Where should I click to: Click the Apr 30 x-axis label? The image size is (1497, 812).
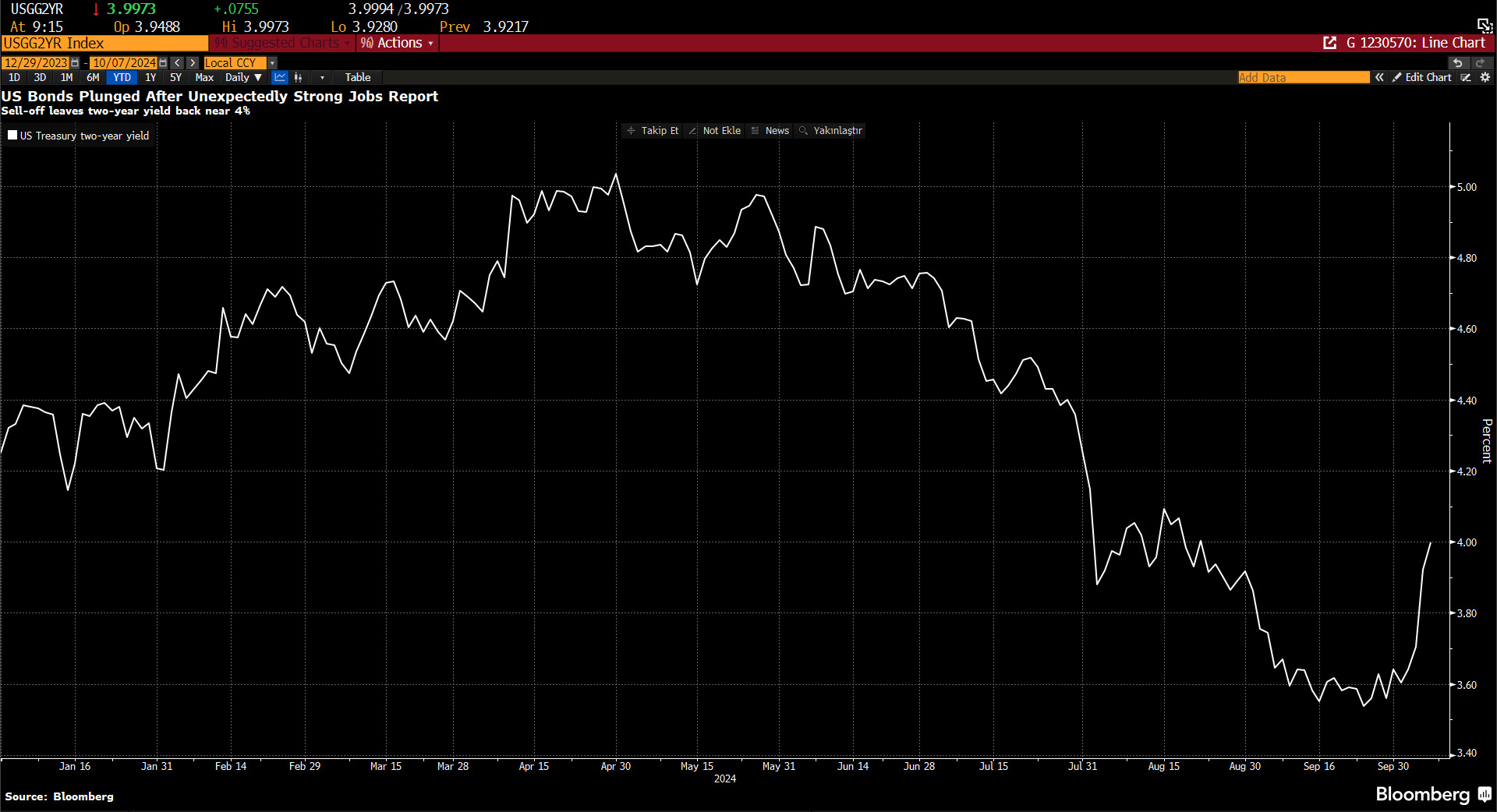(x=615, y=766)
